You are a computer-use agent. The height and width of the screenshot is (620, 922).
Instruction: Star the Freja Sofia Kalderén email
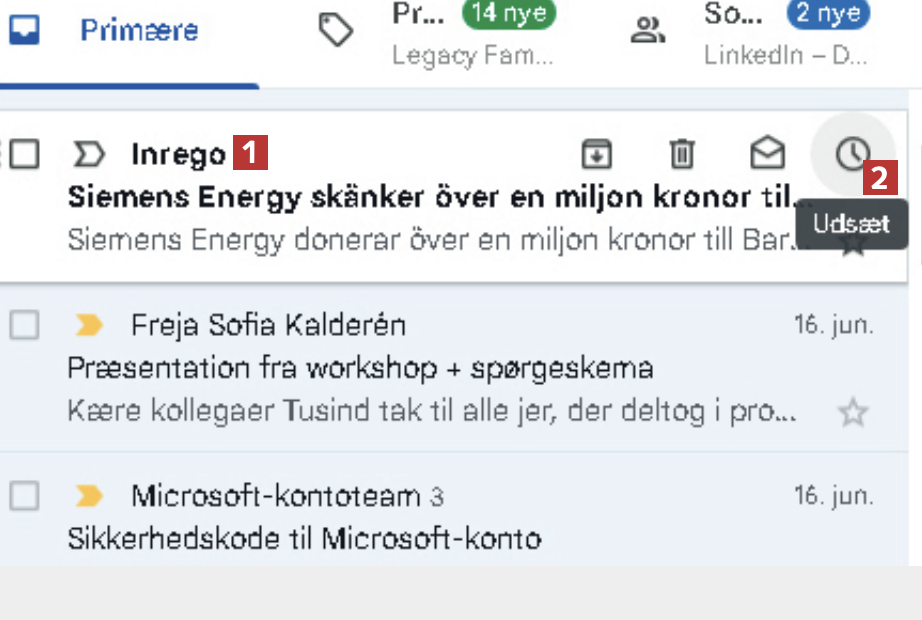coord(852,412)
